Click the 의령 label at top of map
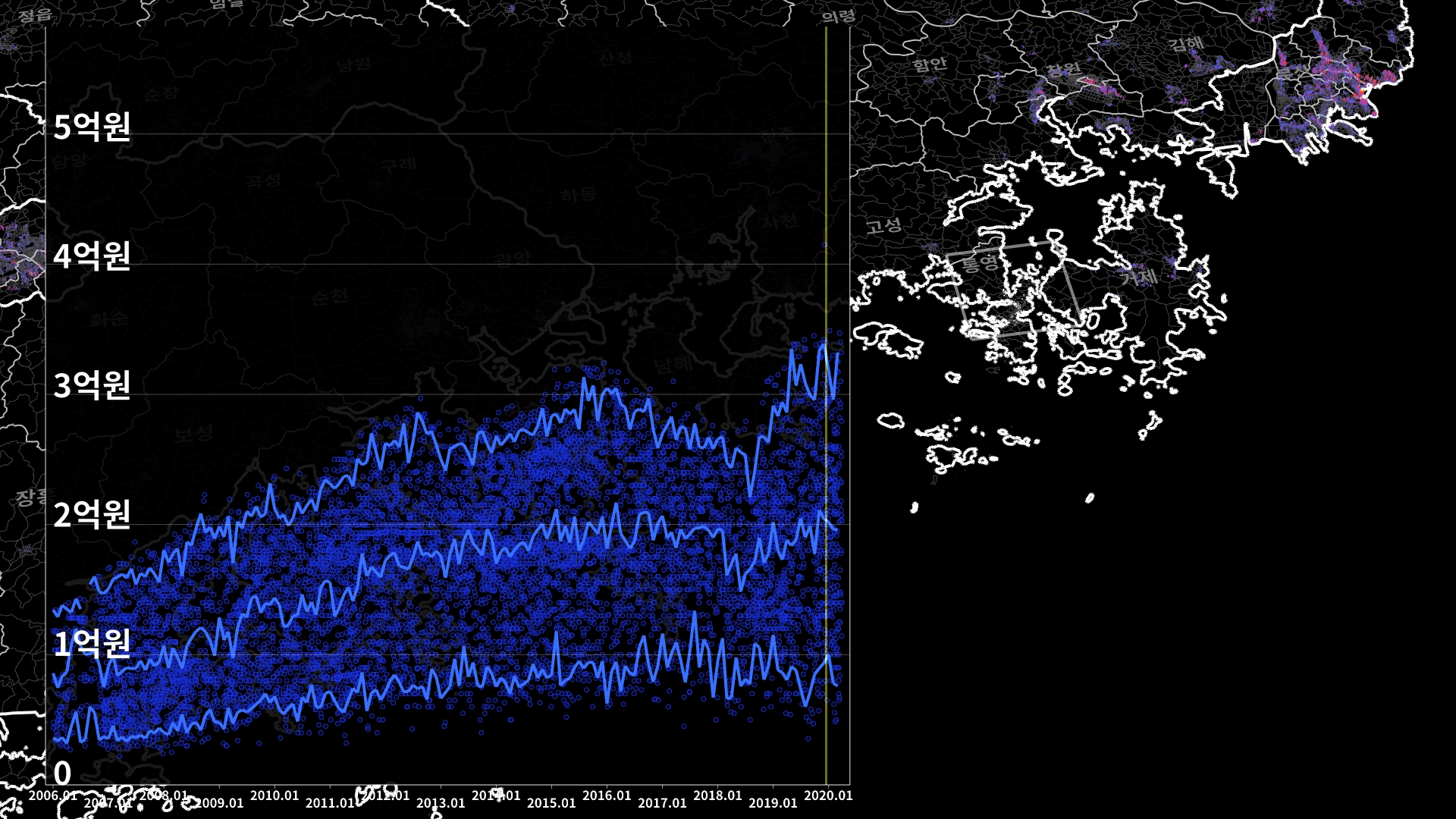The height and width of the screenshot is (819, 1456). (838, 17)
